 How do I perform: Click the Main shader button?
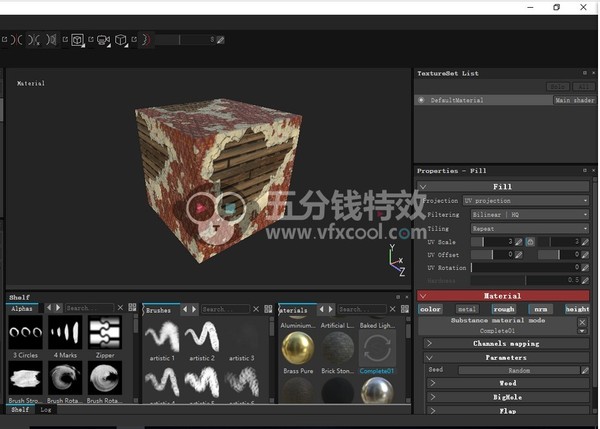(x=574, y=100)
